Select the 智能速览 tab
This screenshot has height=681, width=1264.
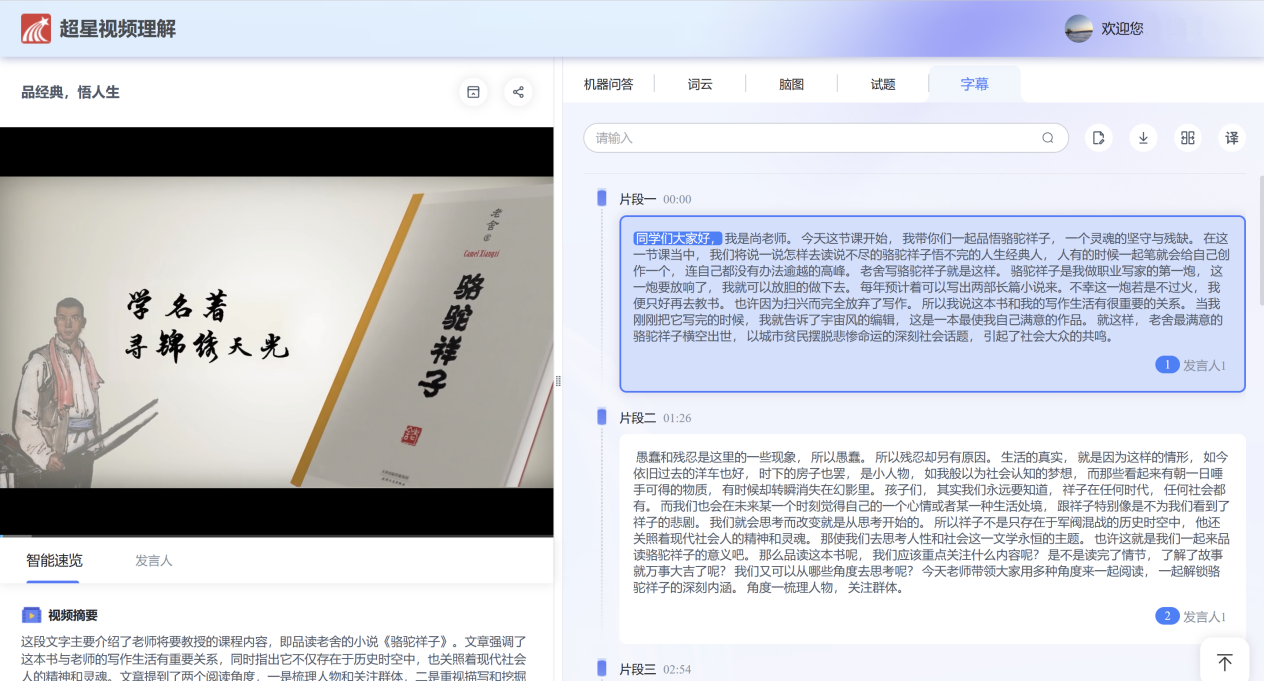pyautogui.click(x=54, y=561)
